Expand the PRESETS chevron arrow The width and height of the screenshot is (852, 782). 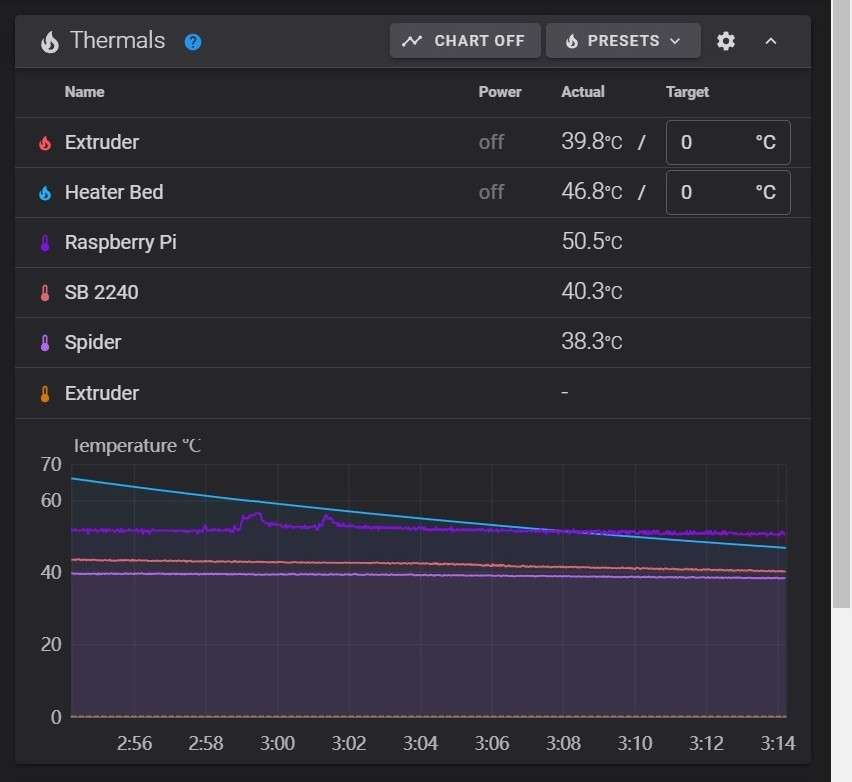pyautogui.click(x=677, y=41)
